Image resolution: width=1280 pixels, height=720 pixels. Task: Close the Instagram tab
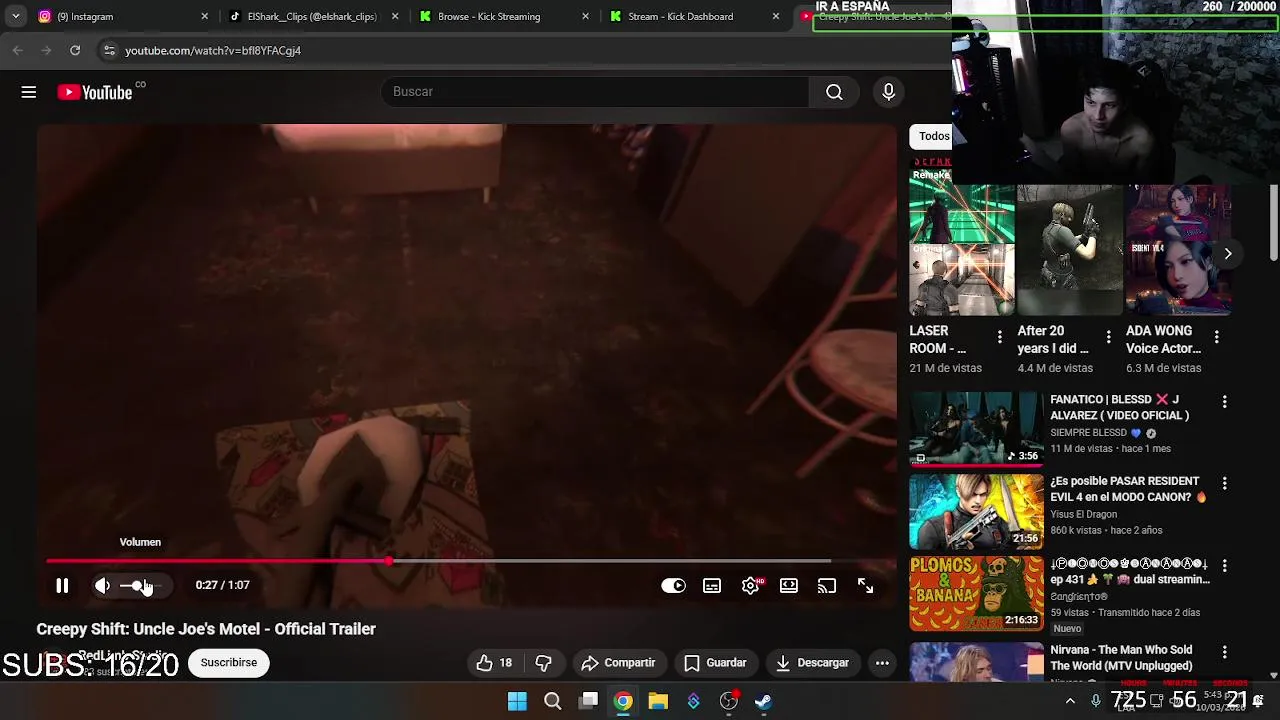click(205, 16)
